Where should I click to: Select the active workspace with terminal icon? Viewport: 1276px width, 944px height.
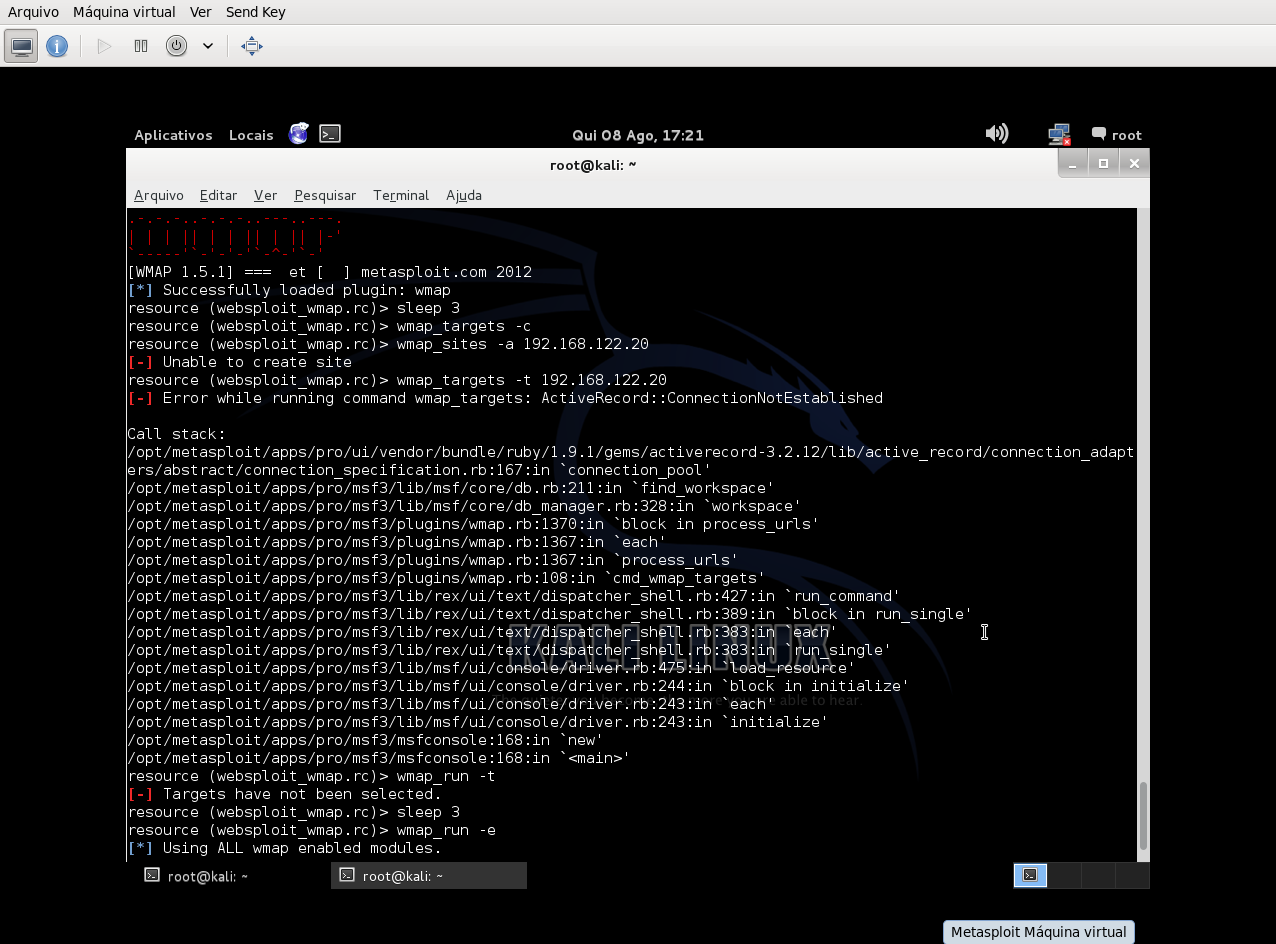[x=1030, y=876]
